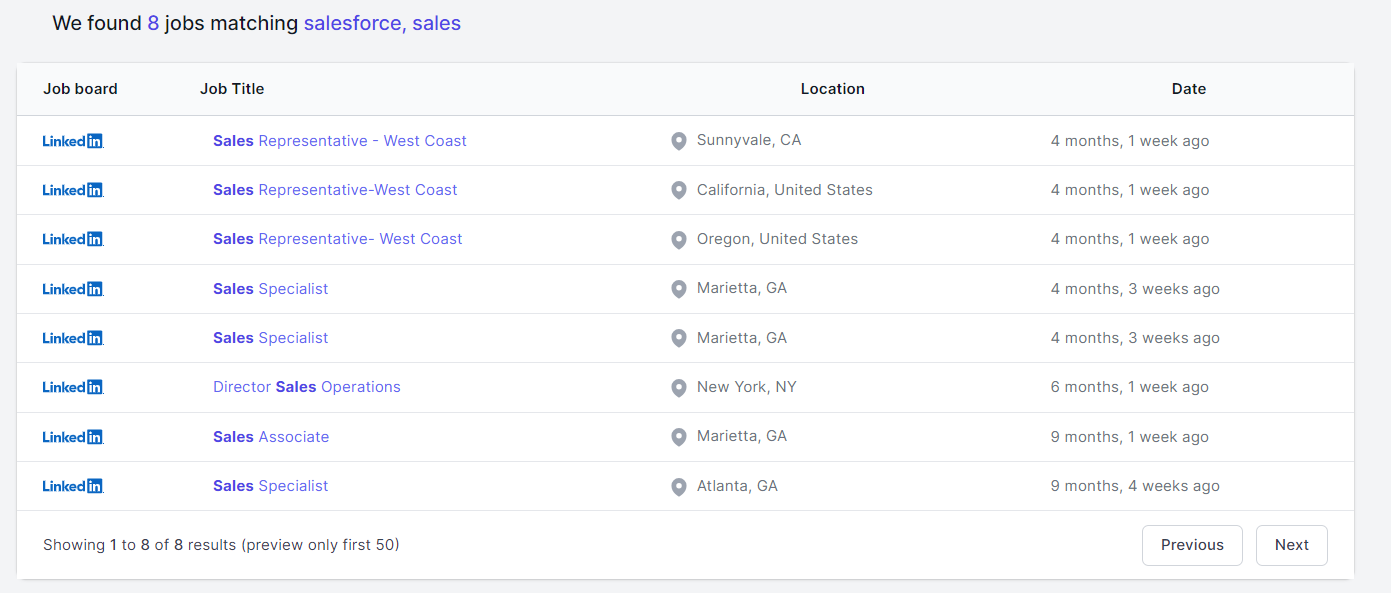1391x593 pixels.
Task: Go to the Next page of results
Action: (1291, 545)
